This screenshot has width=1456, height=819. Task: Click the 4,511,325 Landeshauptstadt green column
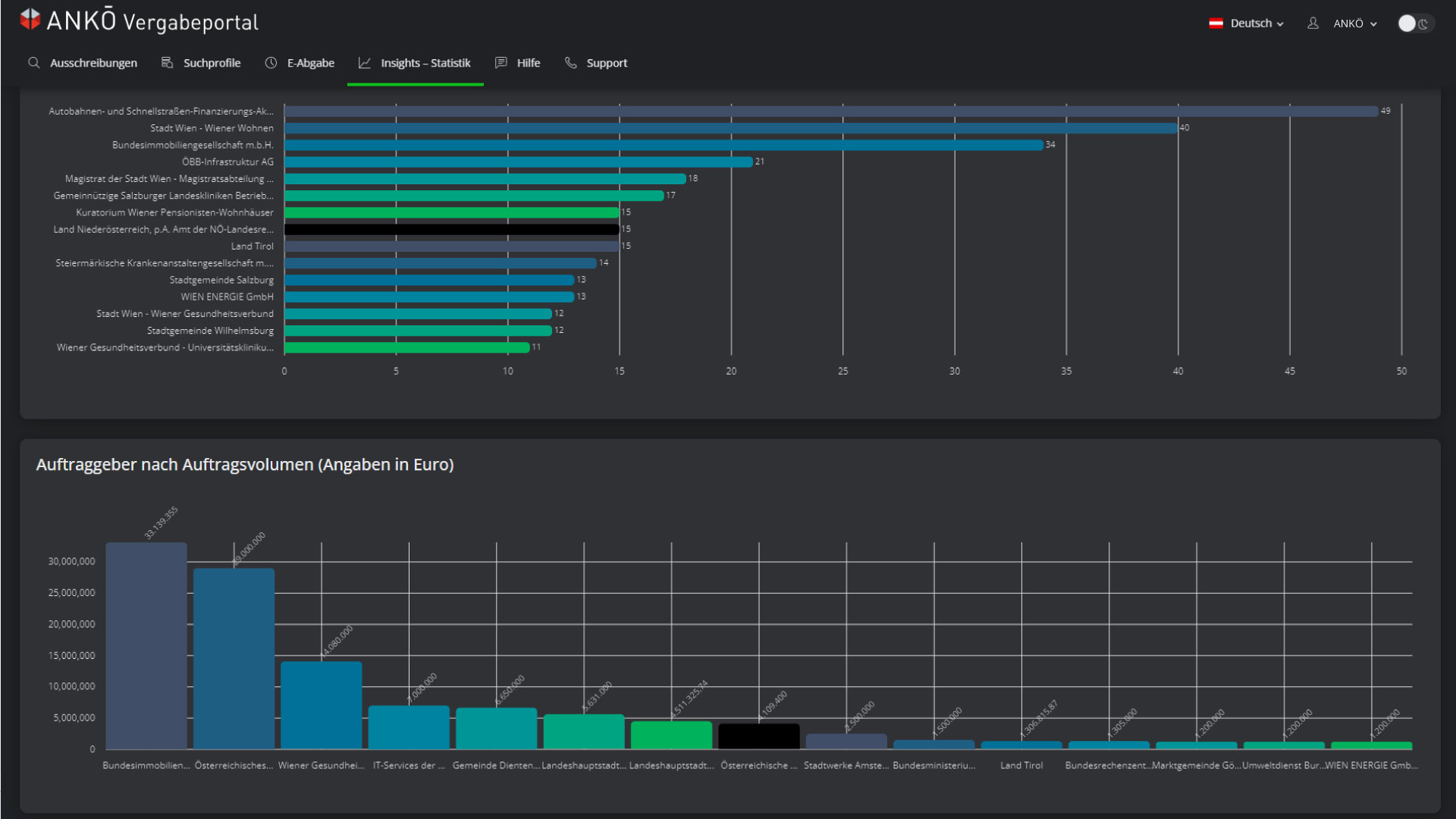(672, 736)
